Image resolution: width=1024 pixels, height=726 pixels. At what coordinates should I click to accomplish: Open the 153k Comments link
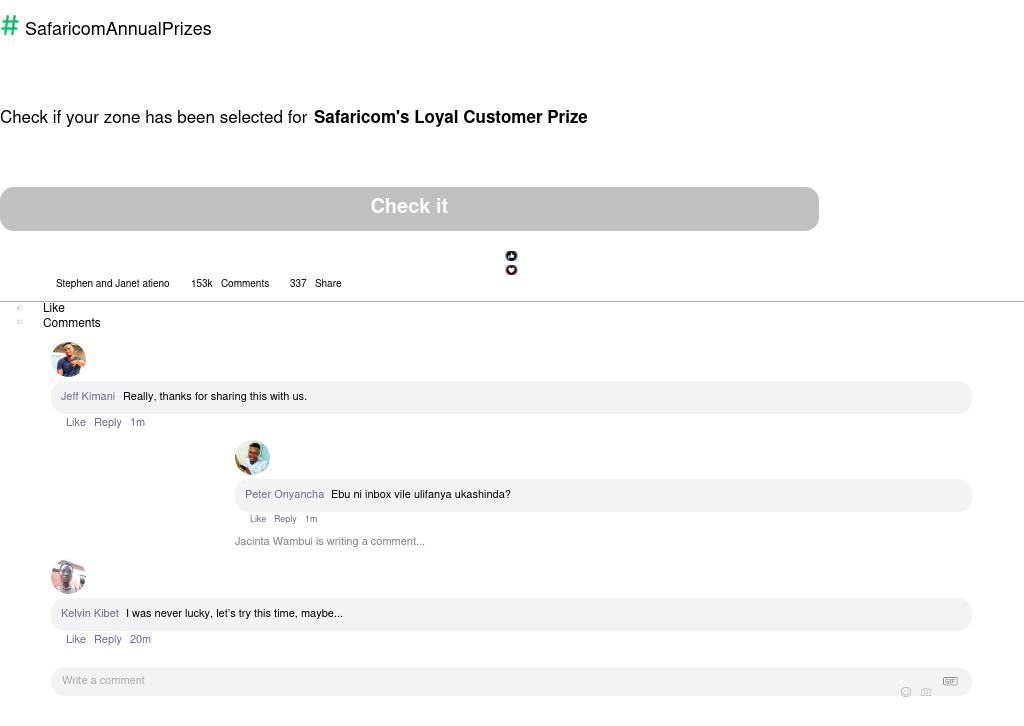[230, 283]
